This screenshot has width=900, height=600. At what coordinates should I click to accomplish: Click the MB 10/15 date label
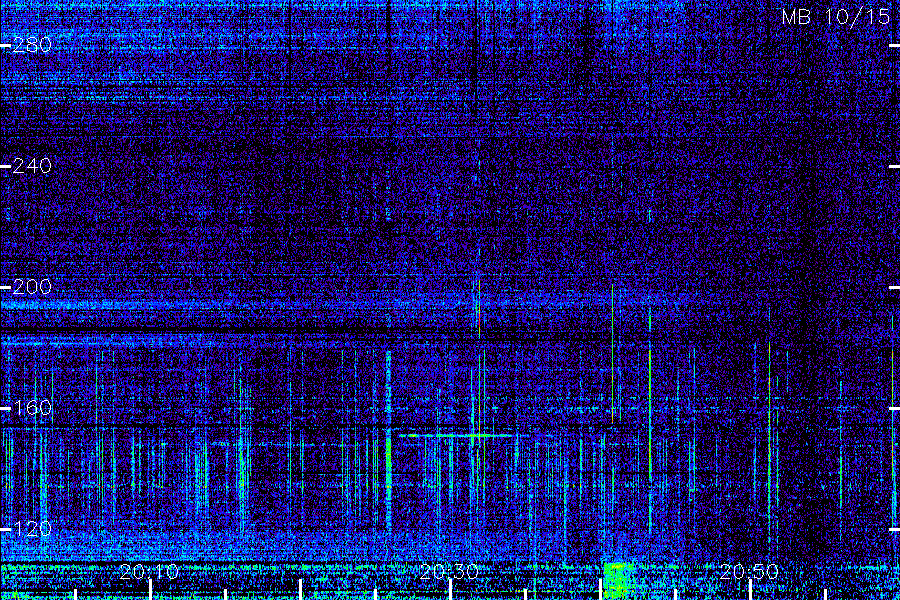[835, 17]
